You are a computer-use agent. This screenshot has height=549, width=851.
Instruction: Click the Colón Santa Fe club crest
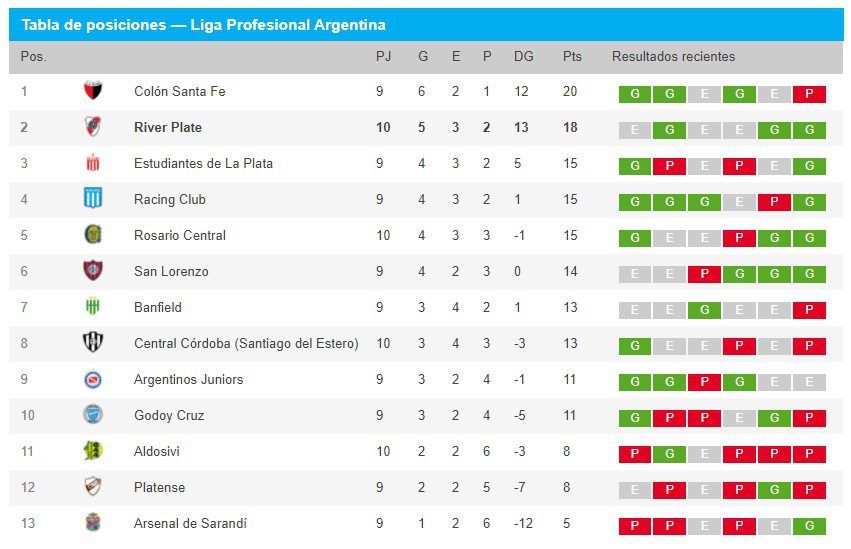[x=93, y=91]
